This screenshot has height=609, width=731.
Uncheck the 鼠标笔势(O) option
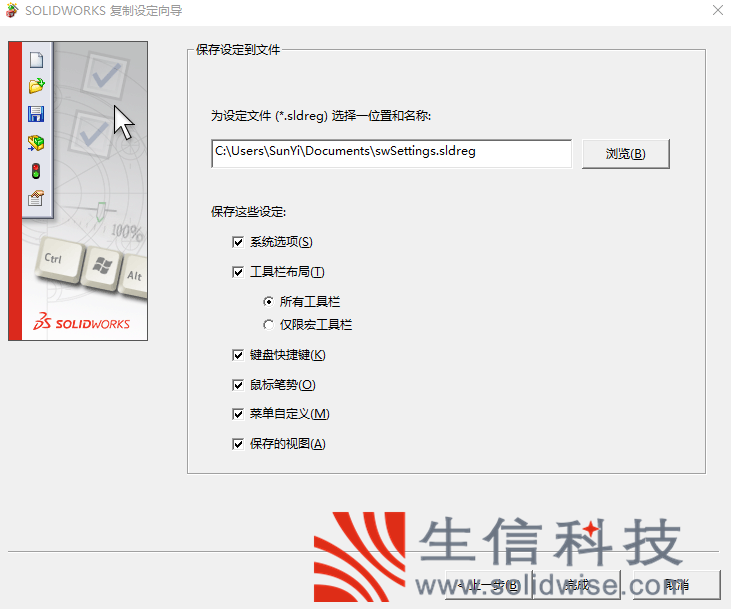click(x=238, y=385)
